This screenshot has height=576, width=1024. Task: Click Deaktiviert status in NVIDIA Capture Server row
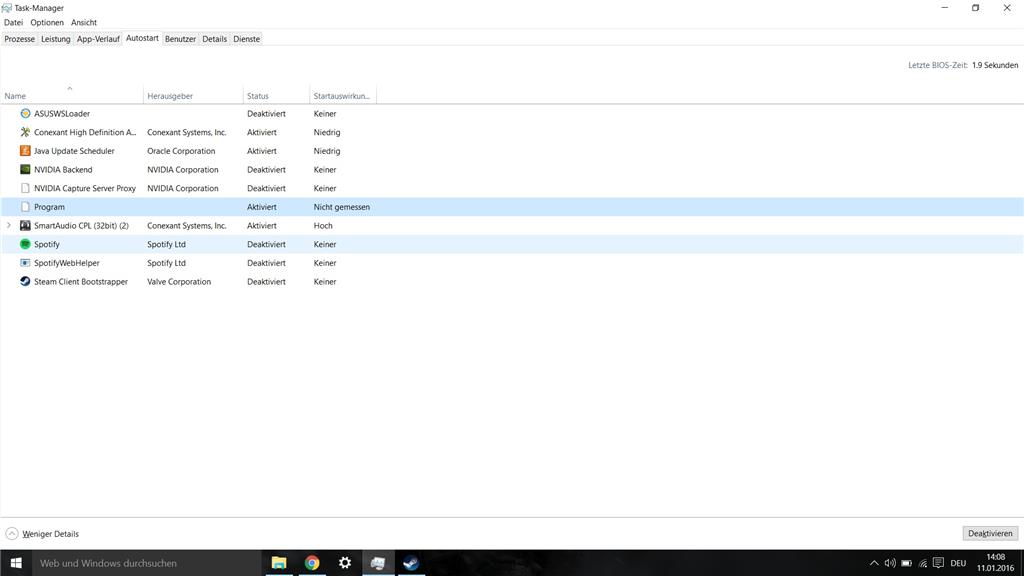point(266,188)
